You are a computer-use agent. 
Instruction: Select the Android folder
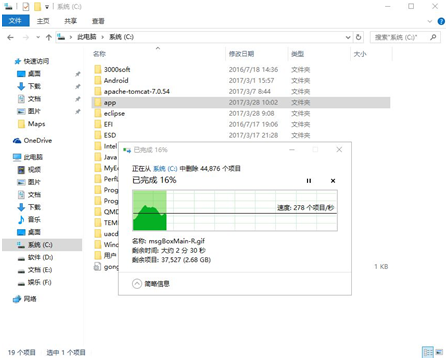116,80
